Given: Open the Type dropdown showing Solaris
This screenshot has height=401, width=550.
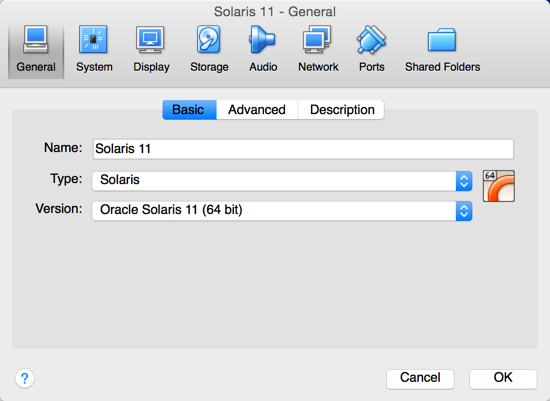Looking at the screenshot, I should point(282,181).
